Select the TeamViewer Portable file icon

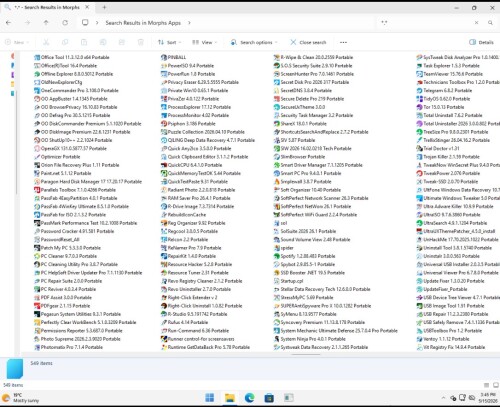click(419, 74)
